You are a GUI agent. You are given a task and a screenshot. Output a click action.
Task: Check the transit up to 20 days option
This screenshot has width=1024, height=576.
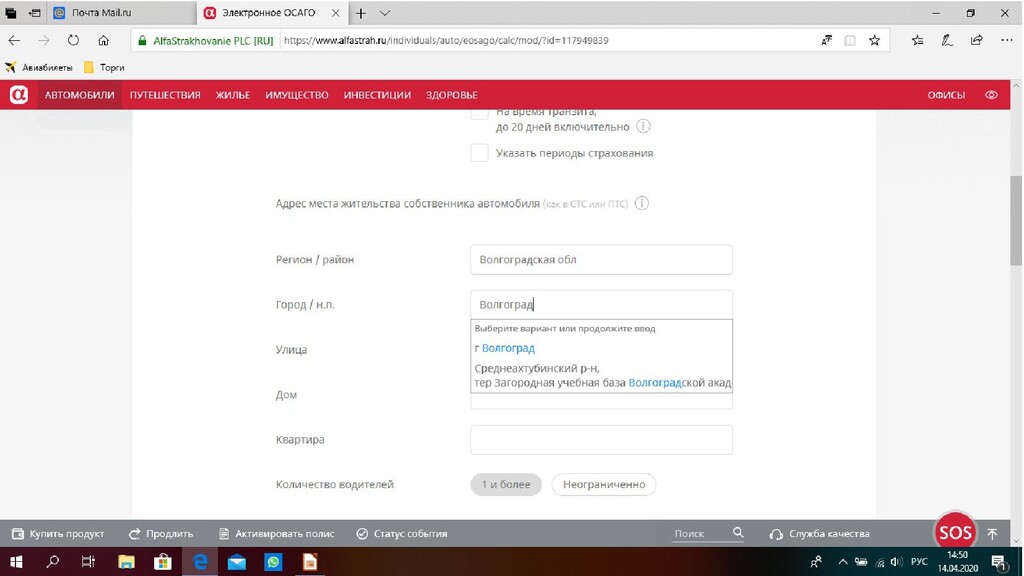click(x=479, y=112)
